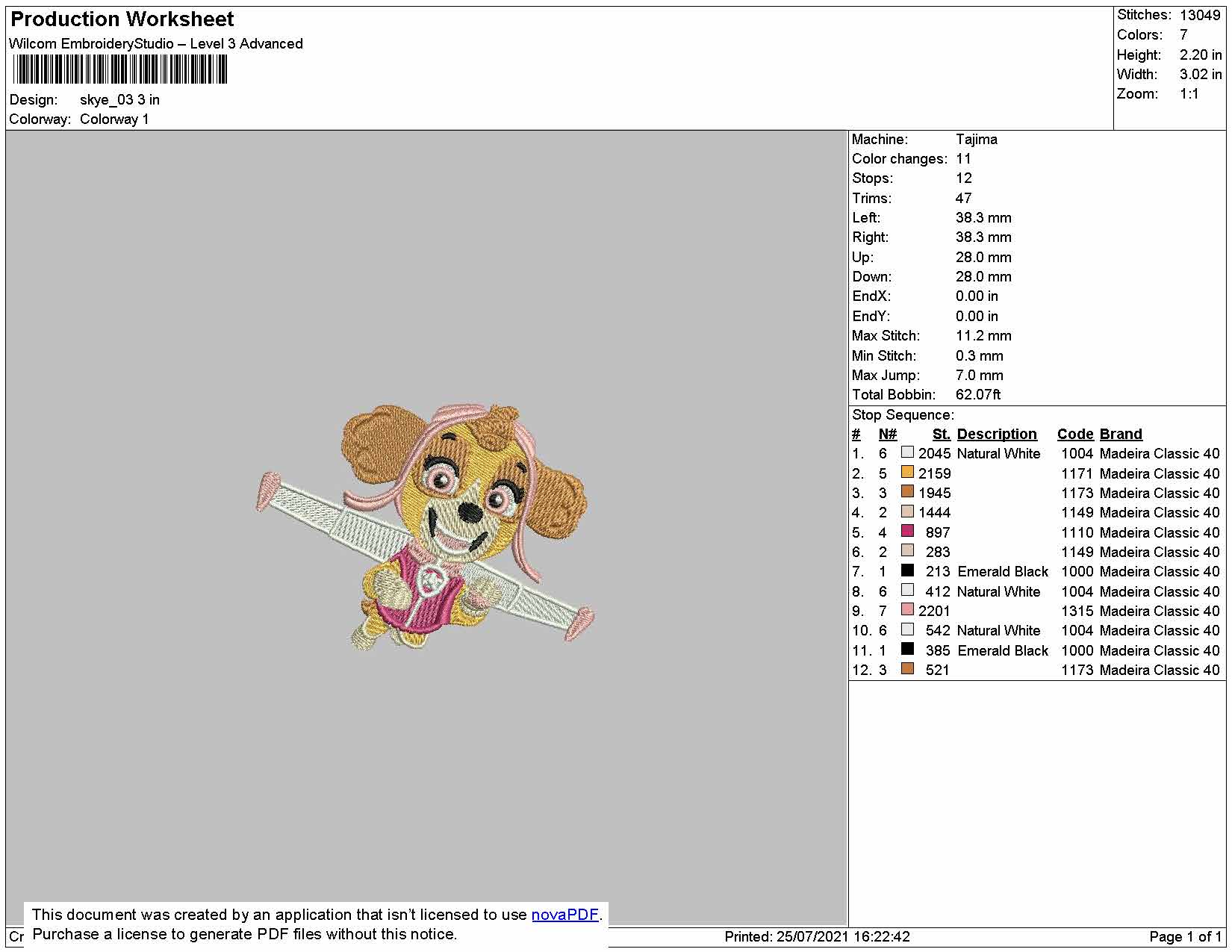Open the novaPDF link

tap(565, 915)
